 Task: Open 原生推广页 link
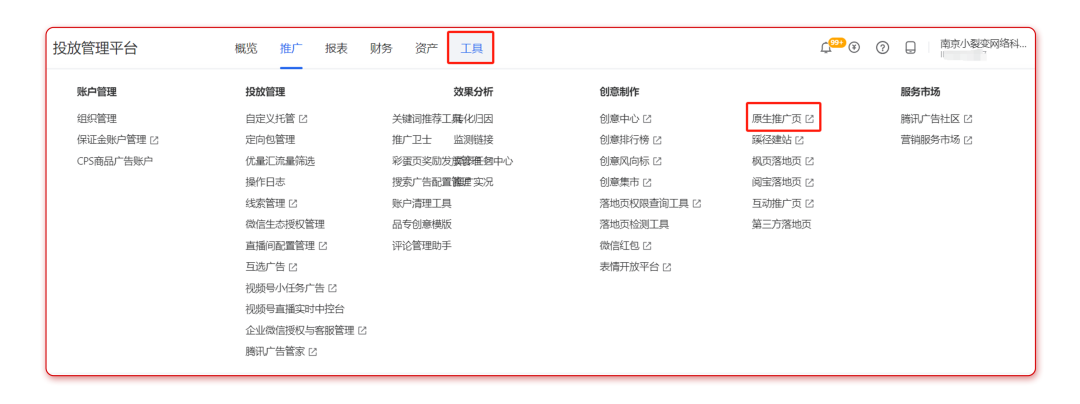[776, 119]
